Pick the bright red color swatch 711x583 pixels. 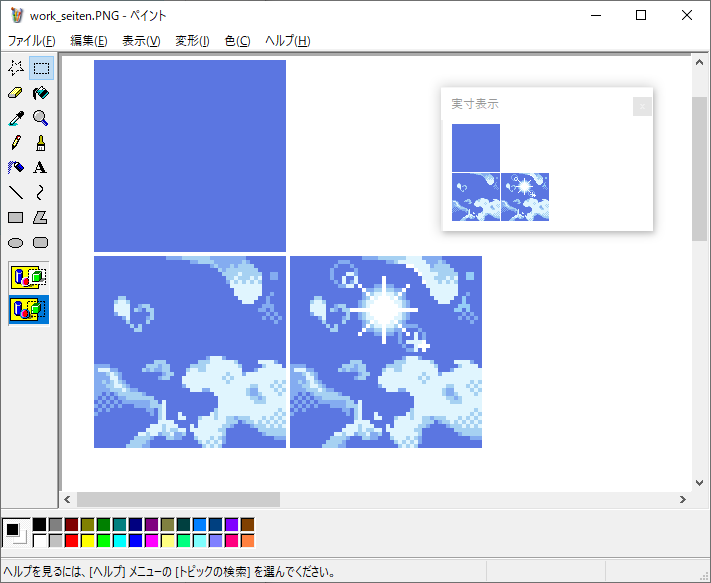pos(72,540)
